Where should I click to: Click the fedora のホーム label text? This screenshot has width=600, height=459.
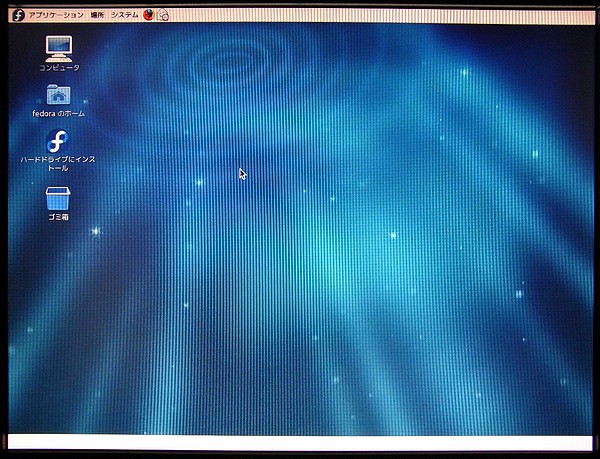(59, 114)
